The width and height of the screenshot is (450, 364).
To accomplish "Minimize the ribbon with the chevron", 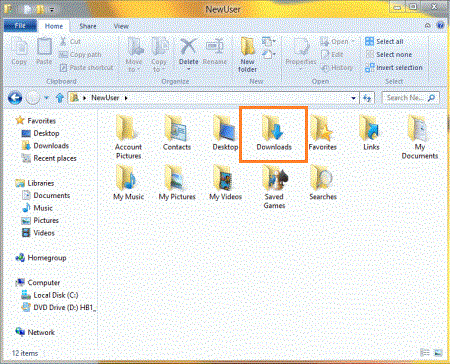I will (428, 25).
